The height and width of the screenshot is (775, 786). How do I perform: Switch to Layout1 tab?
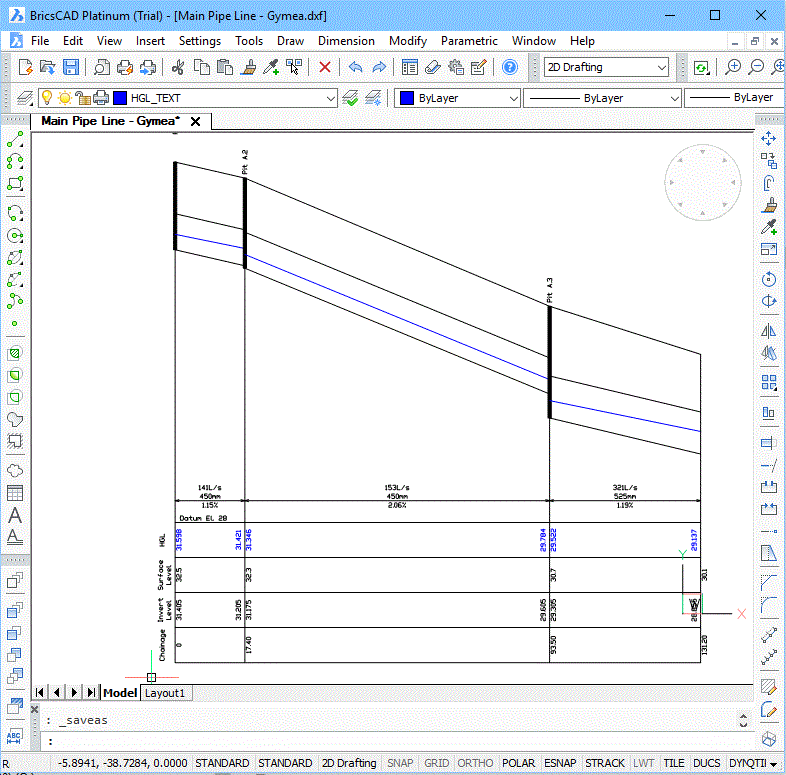point(165,693)
